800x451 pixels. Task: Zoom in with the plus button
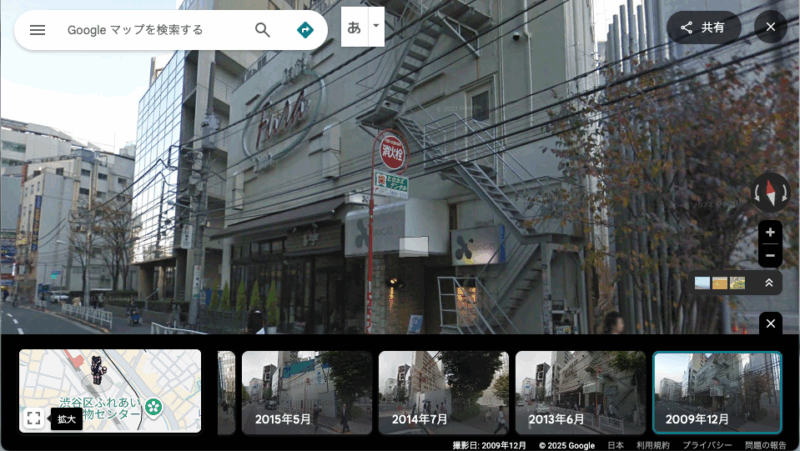coord(770,232)
